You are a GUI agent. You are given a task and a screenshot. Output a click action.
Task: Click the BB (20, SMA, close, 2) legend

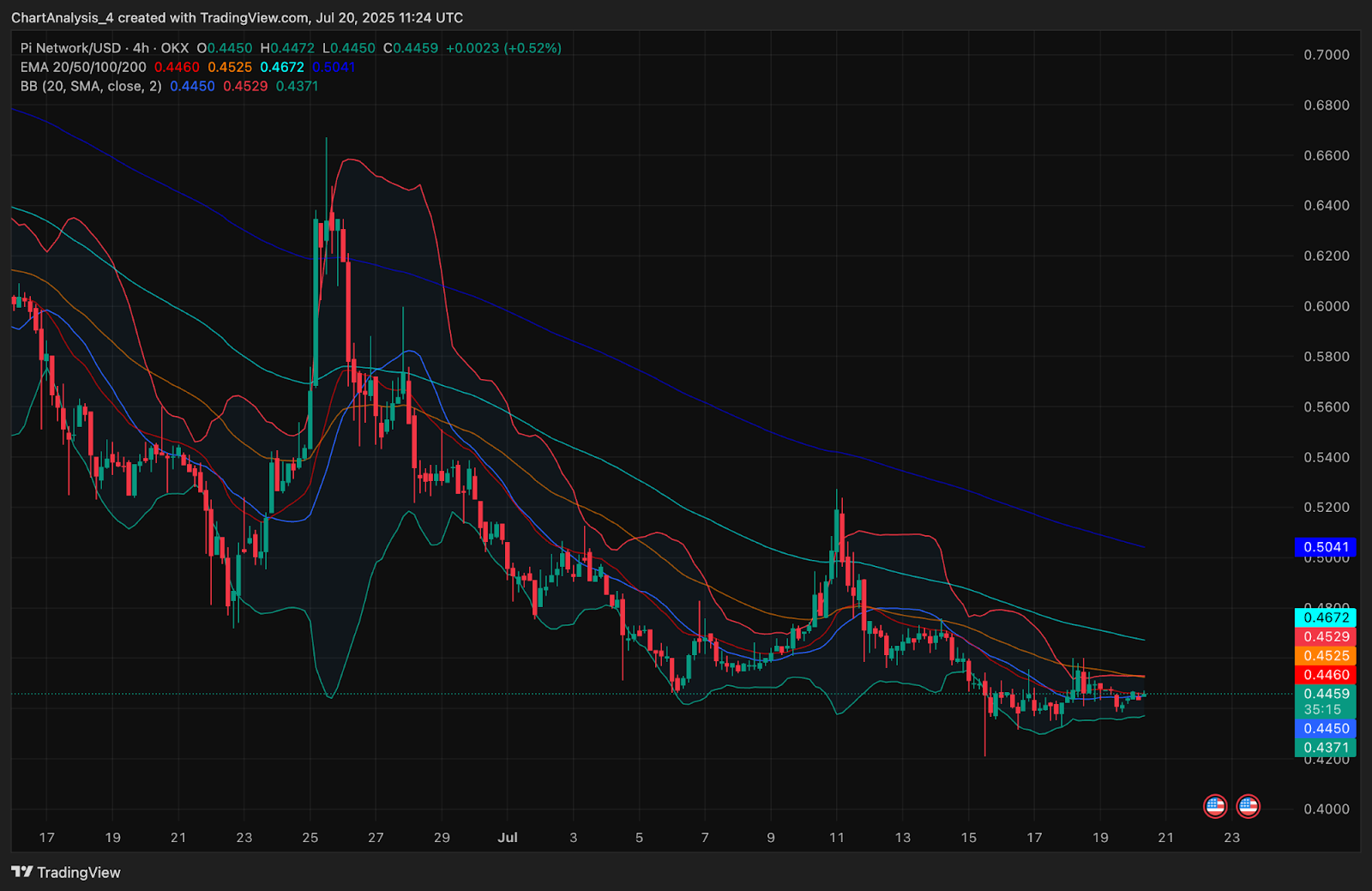pos(91,86)
